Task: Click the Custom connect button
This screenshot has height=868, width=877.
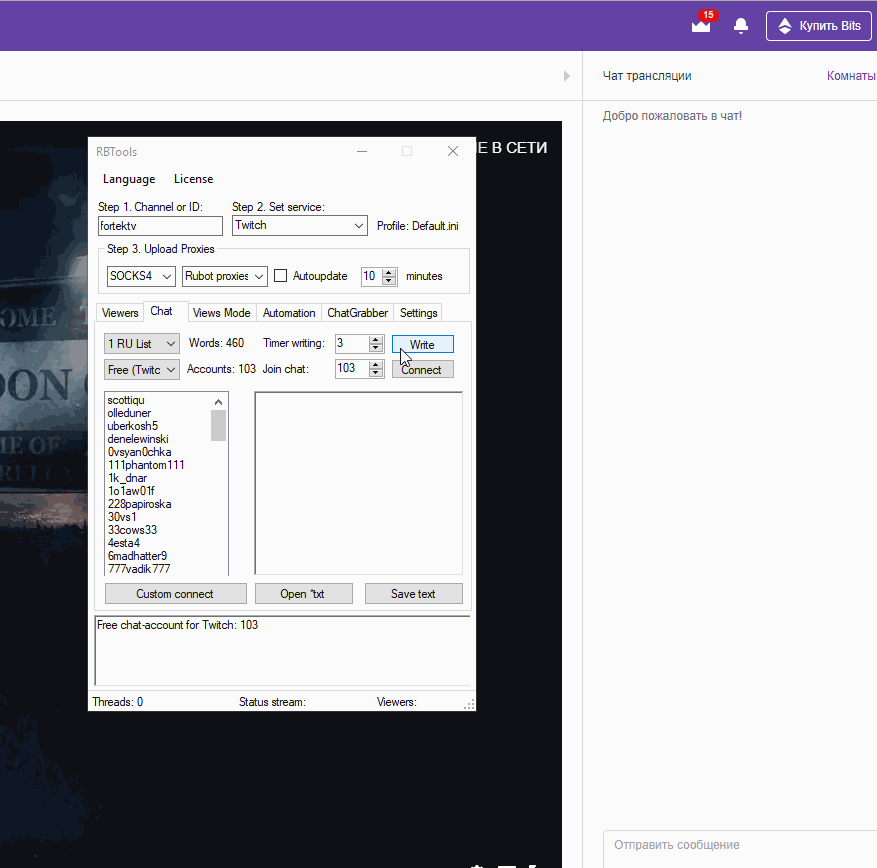Action: pyautogui.click(x=175, y=594)
